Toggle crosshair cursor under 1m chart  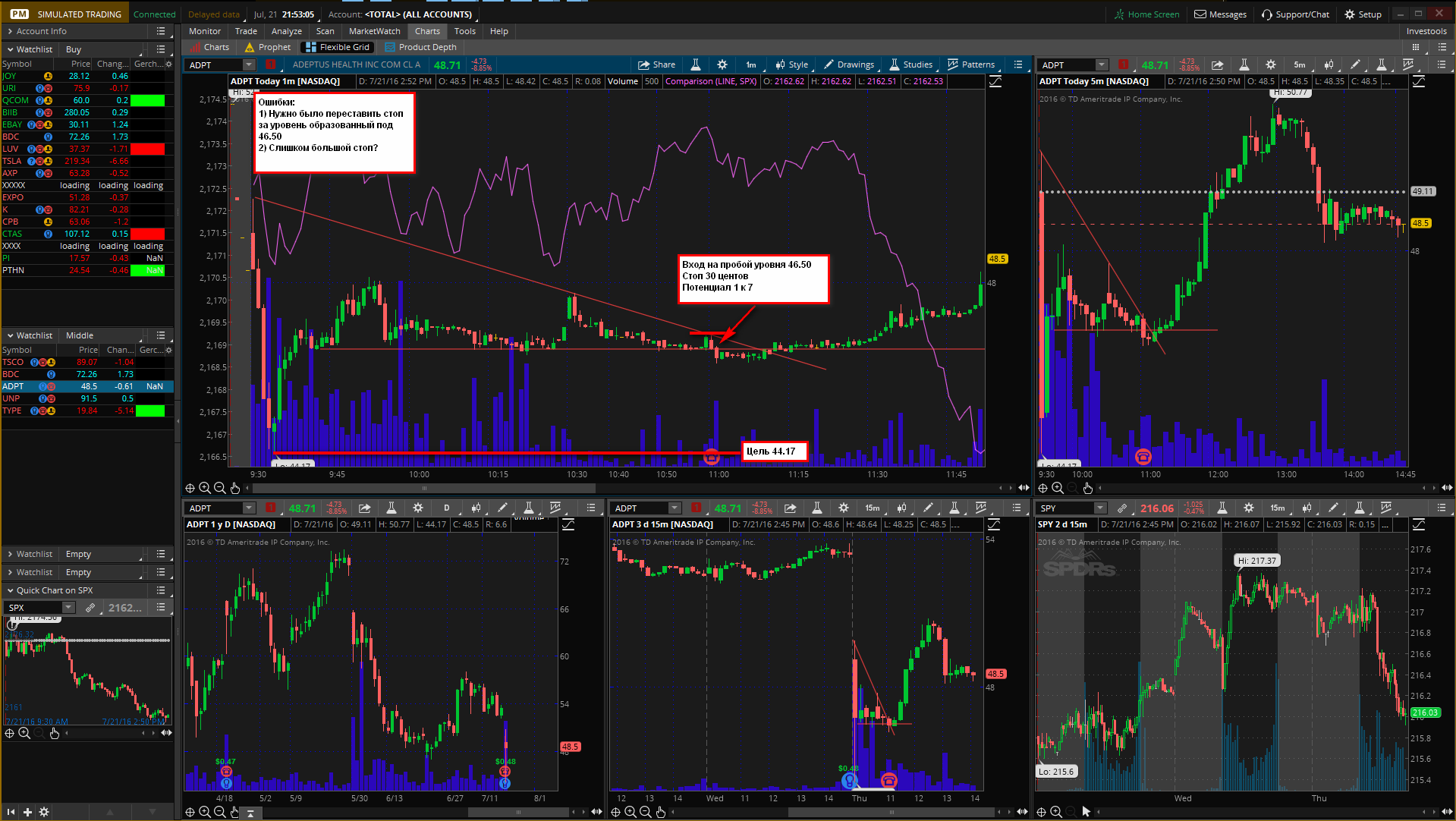tap(190, 488)
